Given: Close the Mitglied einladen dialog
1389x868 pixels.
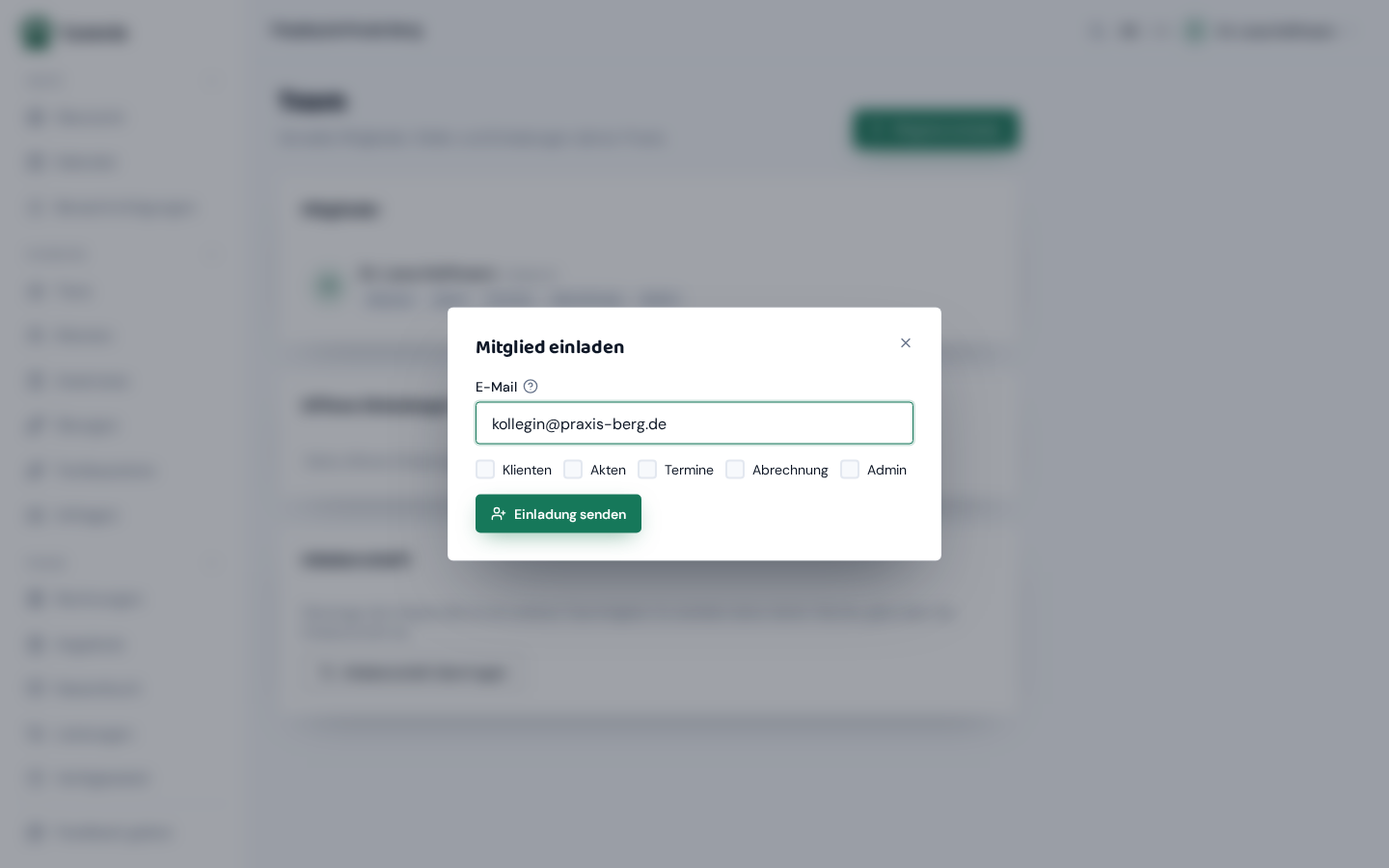Looking at the screenshot, I should [905, 343].
